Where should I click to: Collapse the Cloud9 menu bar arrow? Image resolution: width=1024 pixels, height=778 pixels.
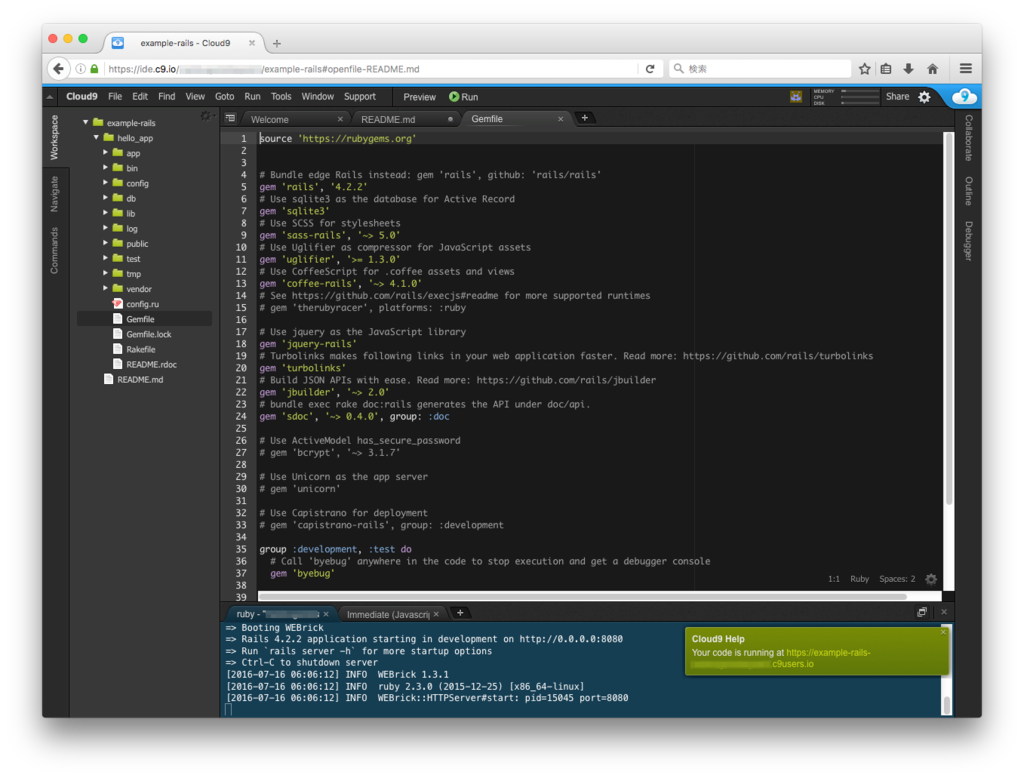(50, 97)
